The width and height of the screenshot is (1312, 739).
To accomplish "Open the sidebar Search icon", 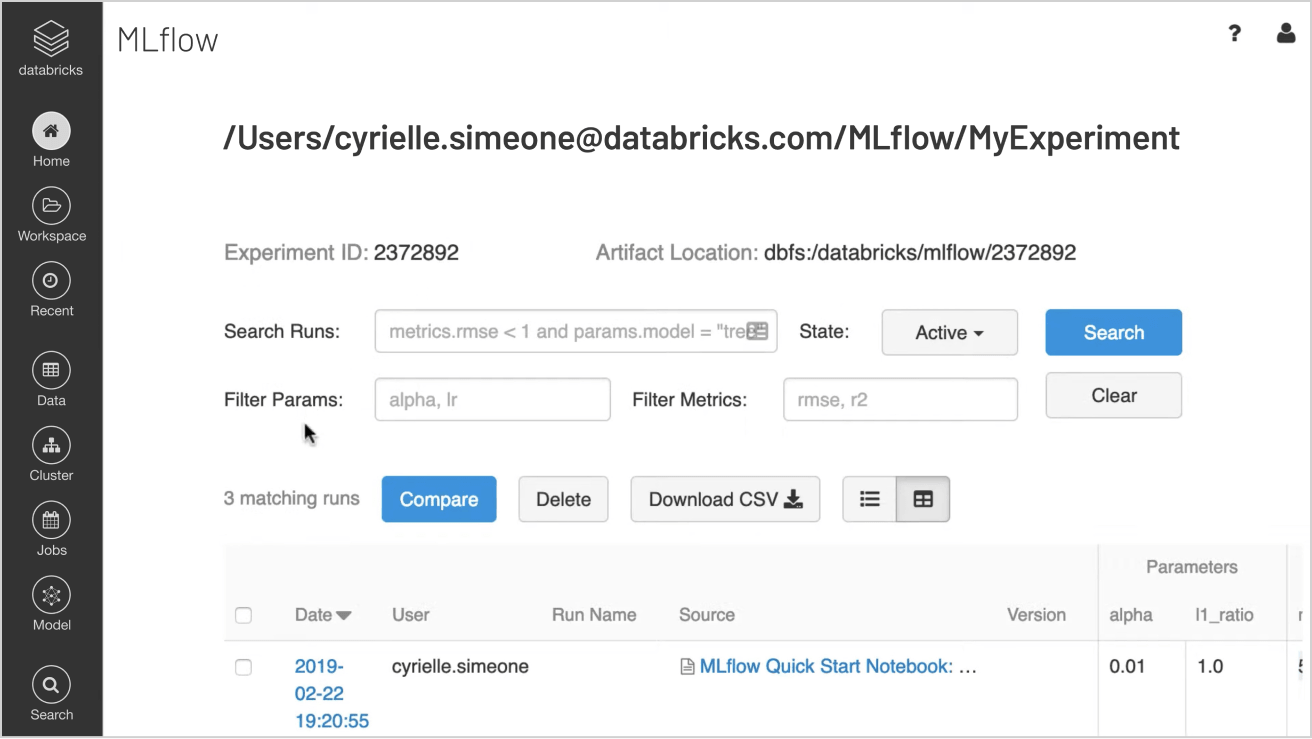I will pos(51,685).
